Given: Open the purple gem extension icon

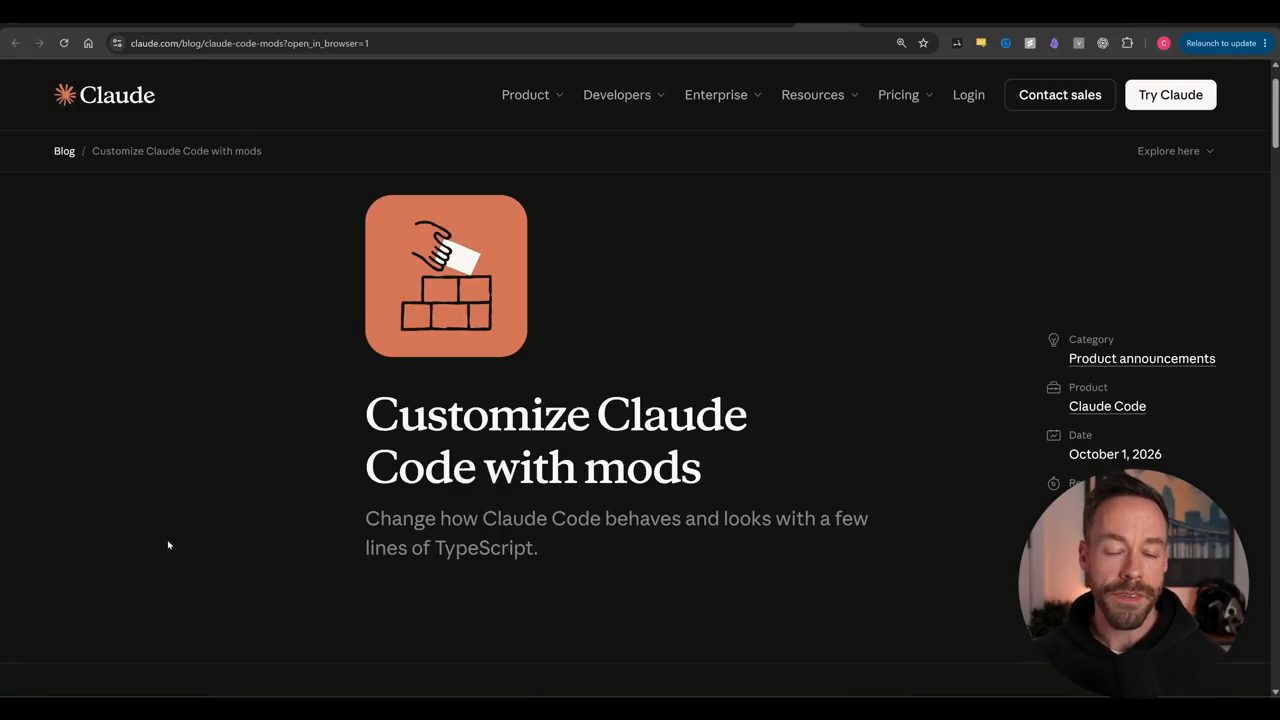Looking at the screenshot, I should click(x=1054, y=43).
